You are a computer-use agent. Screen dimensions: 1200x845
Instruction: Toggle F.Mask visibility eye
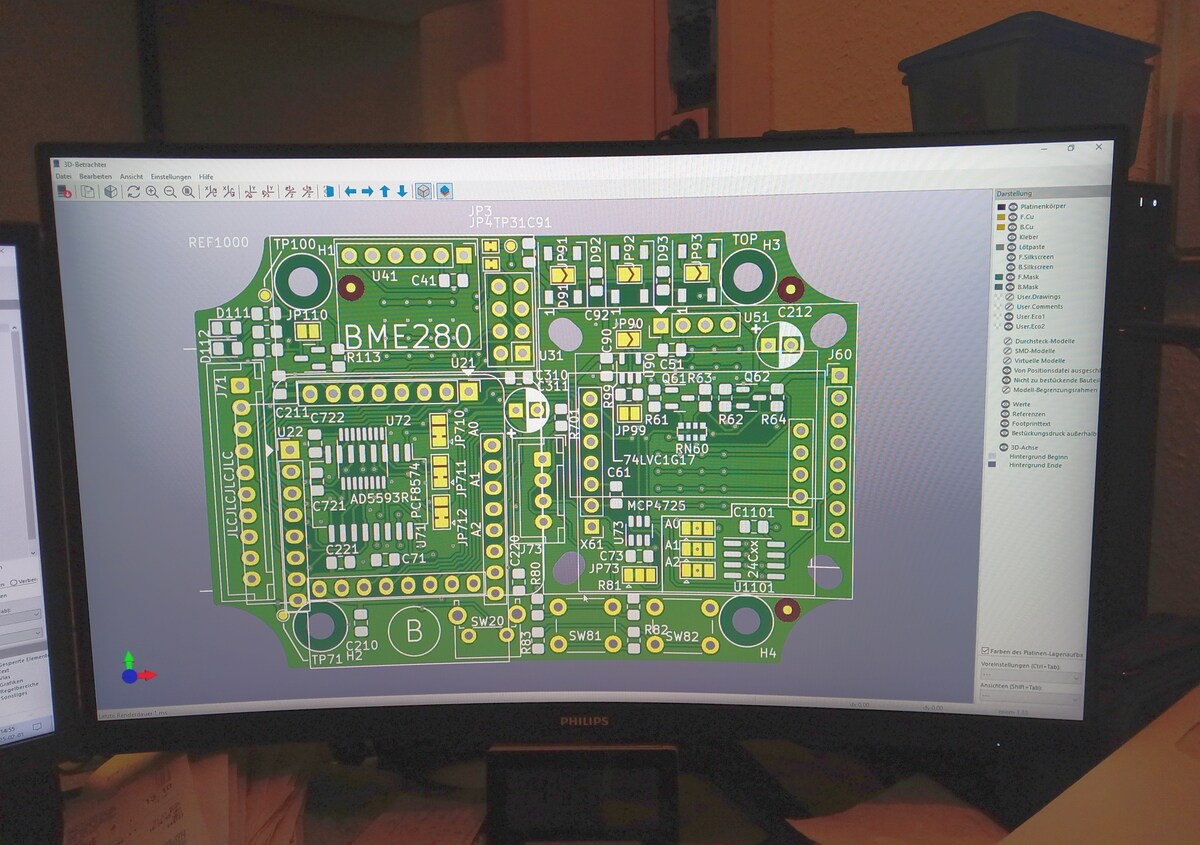[x=1010, y=277]
